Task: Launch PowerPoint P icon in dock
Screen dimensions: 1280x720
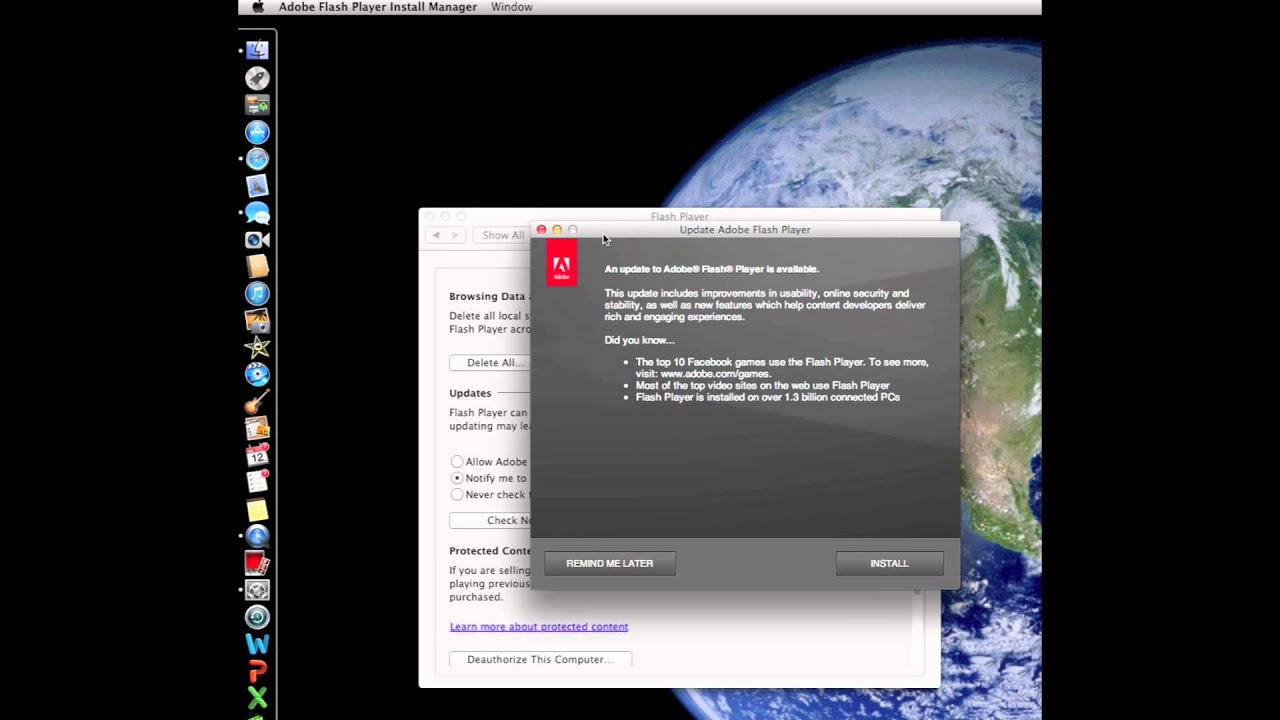Action: click(x=257, y=672)
